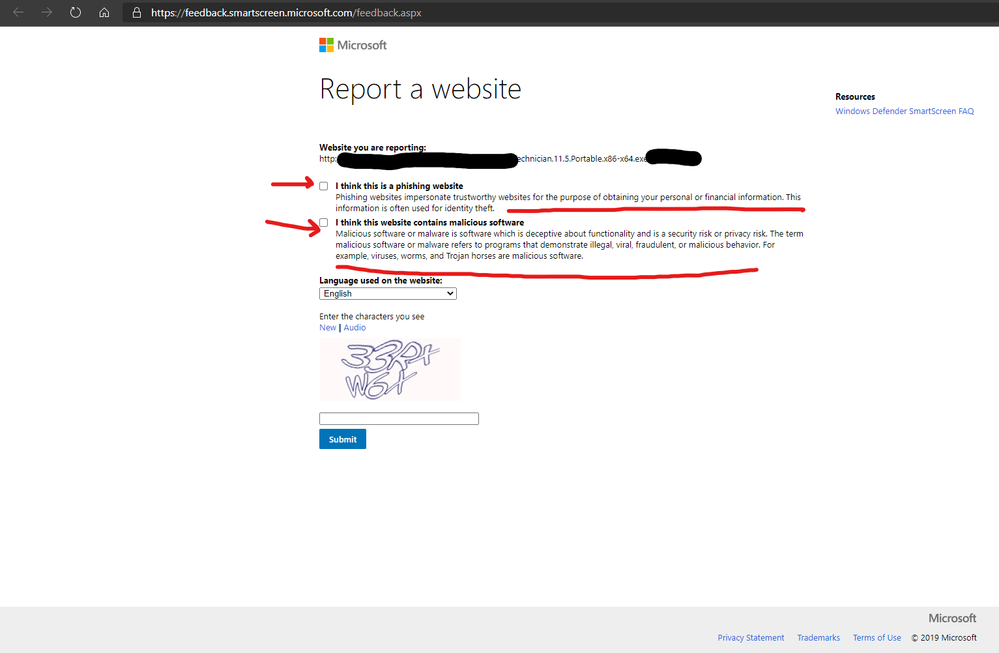Submit the website report
999x653 pixels.
tap(343, 439)
